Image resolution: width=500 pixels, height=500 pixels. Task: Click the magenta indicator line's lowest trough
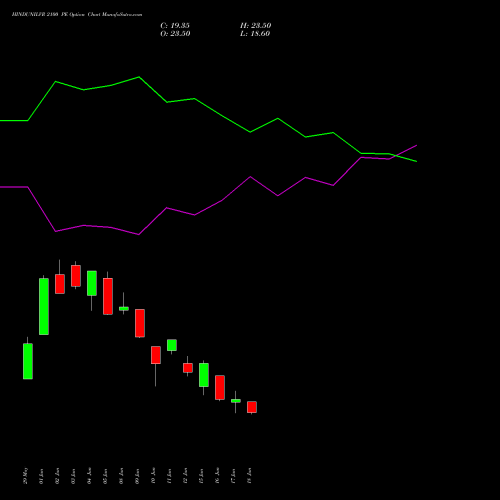139,235
